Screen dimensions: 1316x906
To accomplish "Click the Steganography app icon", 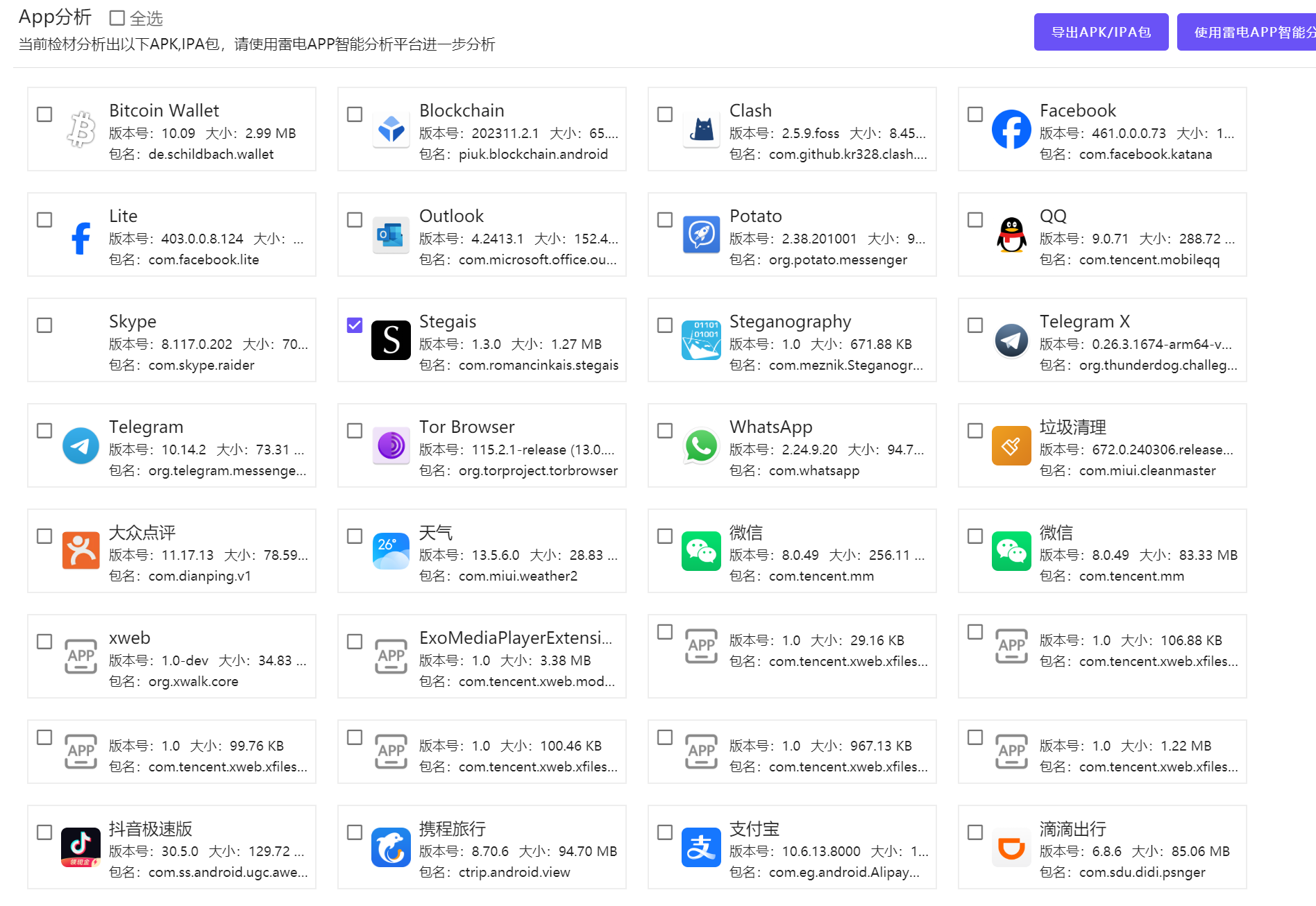I will [x=701, y=341].
